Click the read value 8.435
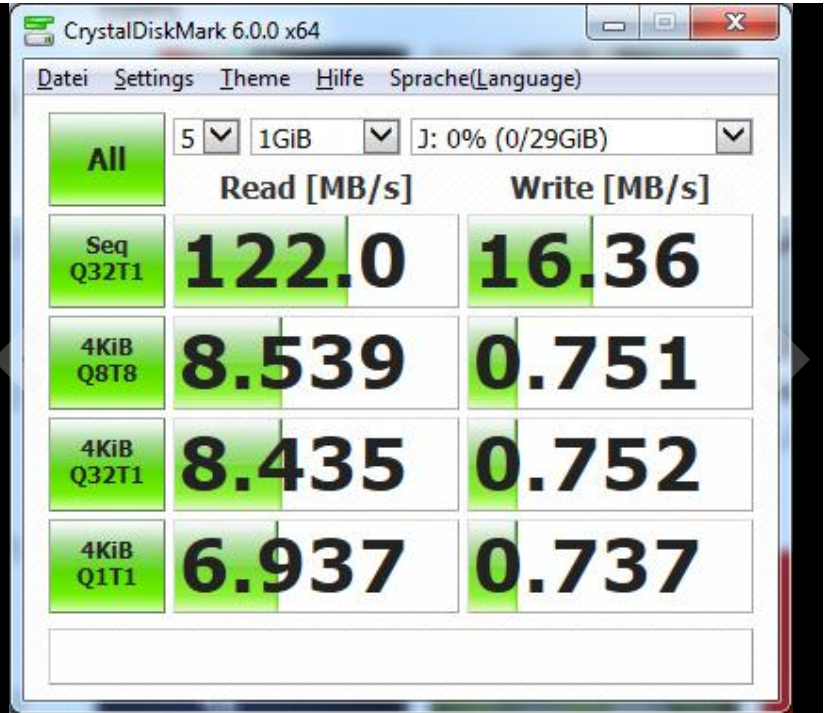The width and height of the screenshot is (825, 713). pyautogui.click(x=316, y=464)
